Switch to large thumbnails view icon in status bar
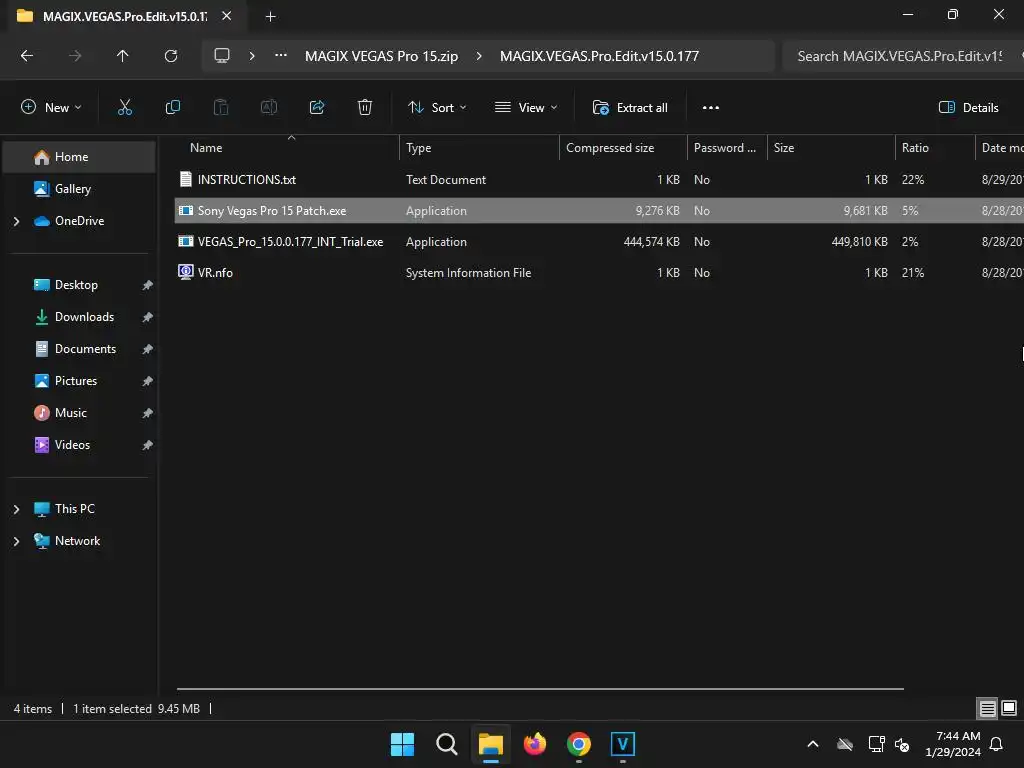 pos(1009,709)
